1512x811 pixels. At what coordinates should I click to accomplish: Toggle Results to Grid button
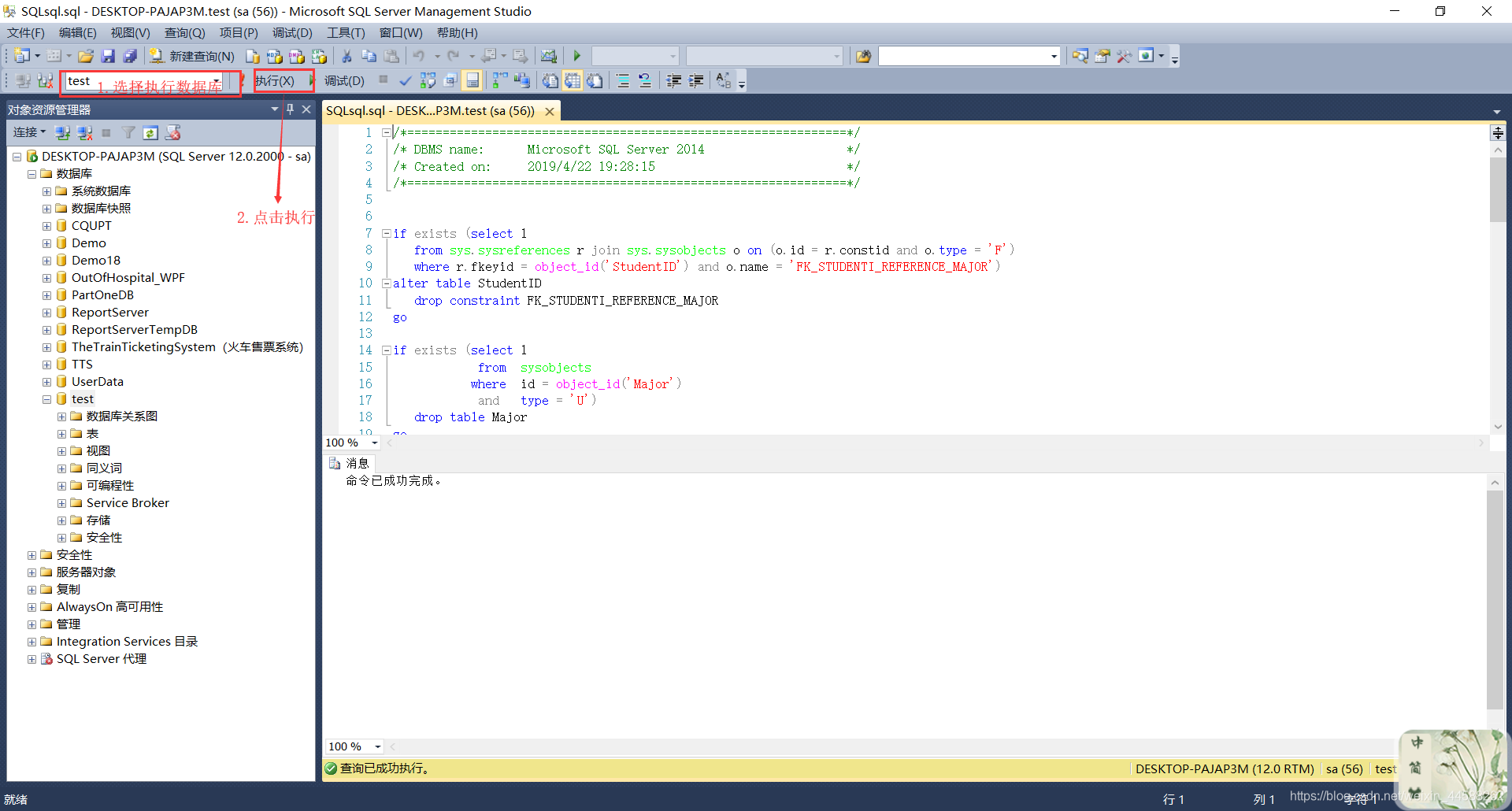[573, 80]
